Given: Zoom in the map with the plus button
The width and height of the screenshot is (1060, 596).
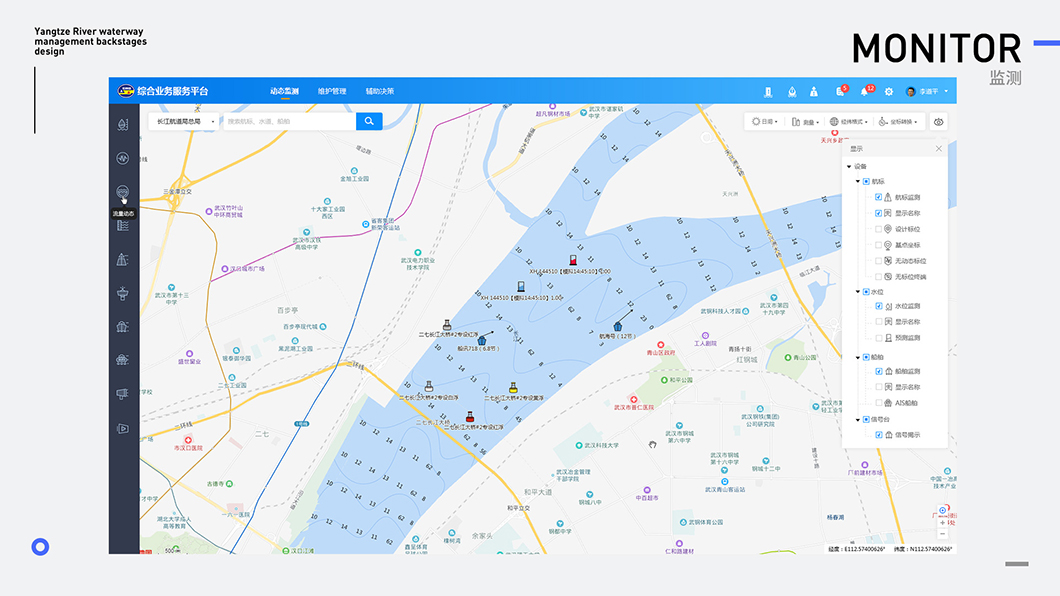Looking at the screenshot, I should [942, 522].
